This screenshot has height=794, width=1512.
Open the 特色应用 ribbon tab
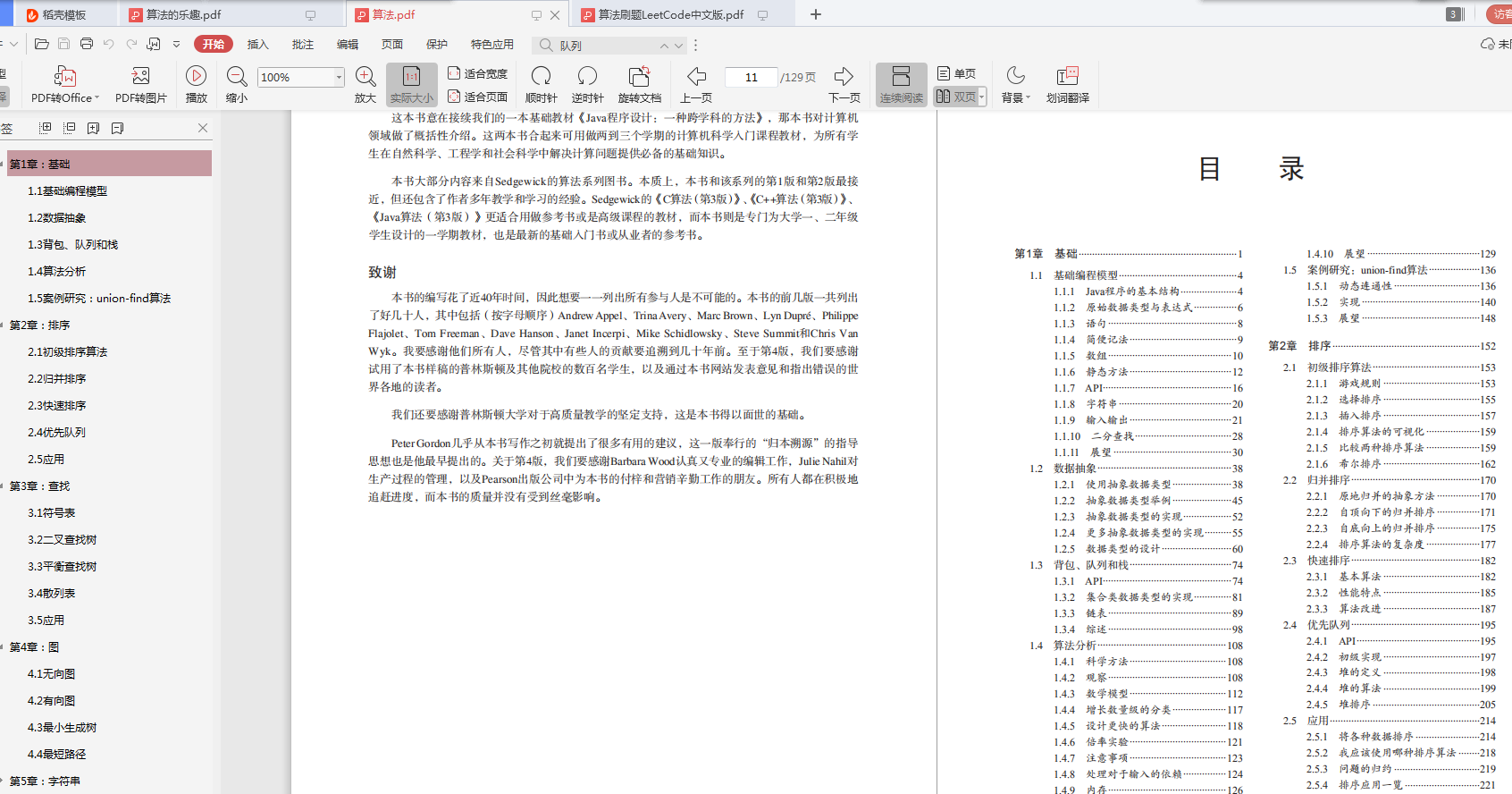[491, 45]
